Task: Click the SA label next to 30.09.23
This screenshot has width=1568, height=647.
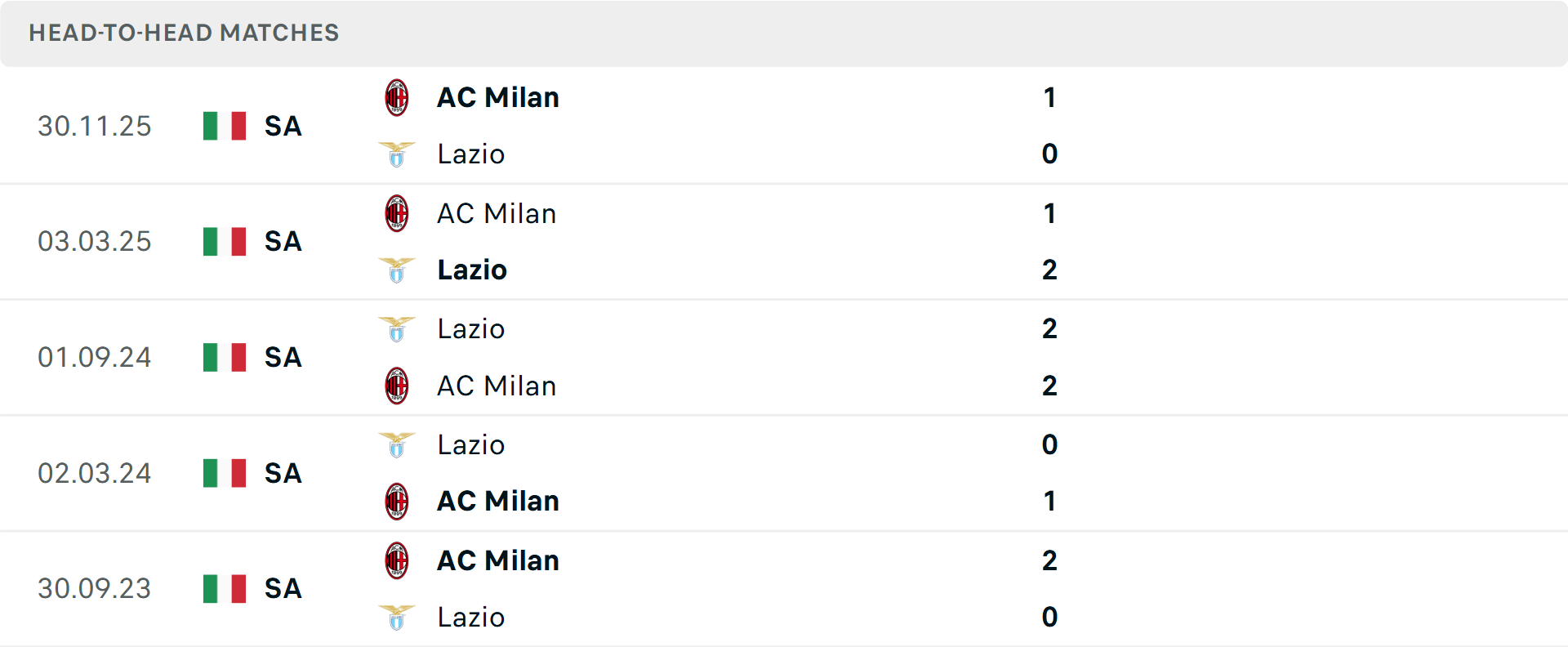Action: (282, 589)
